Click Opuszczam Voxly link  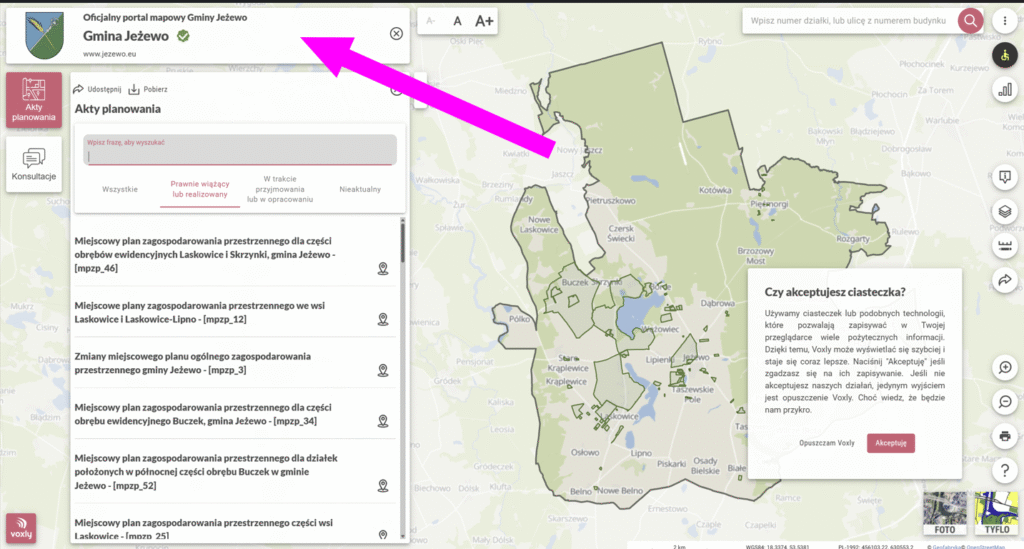tap(826, 443)
